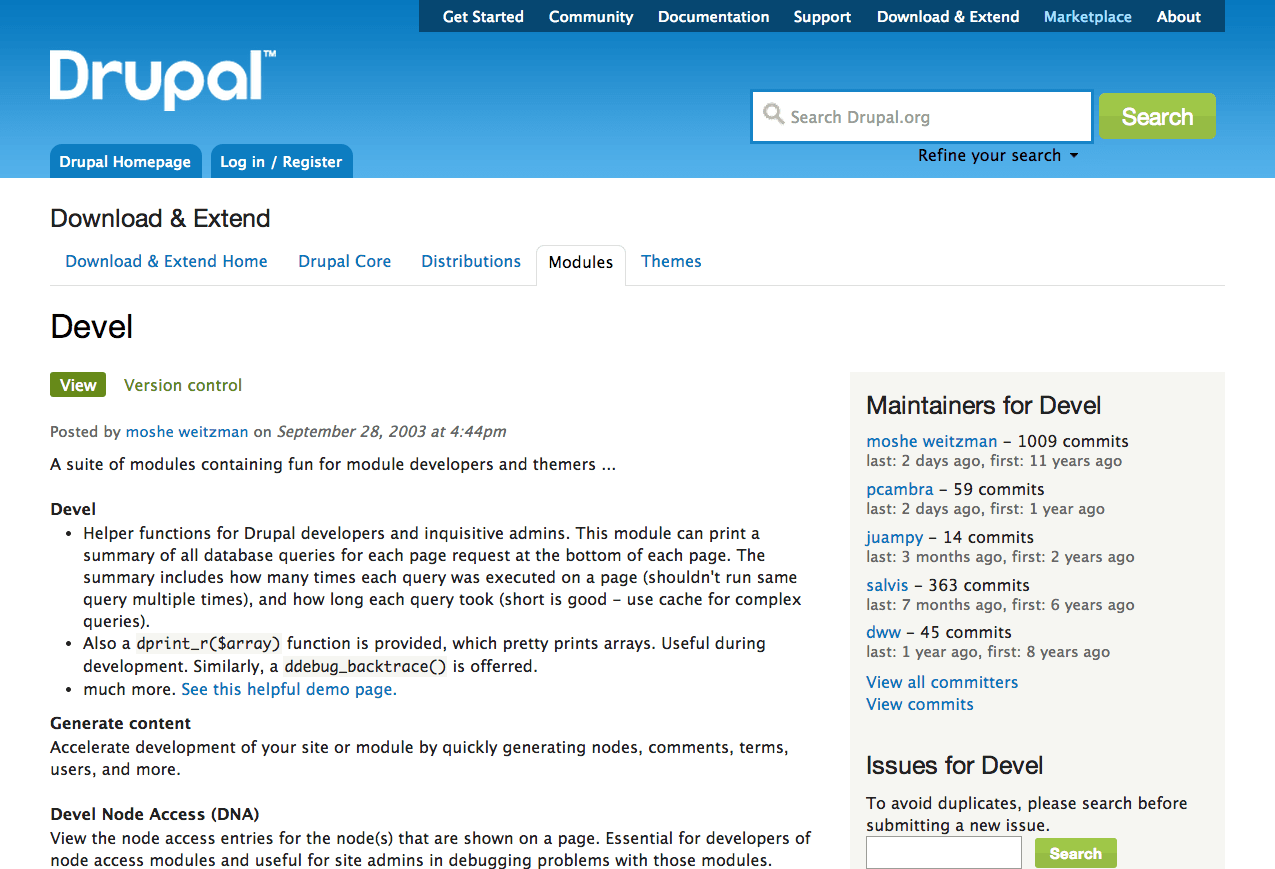This screenshot has height=869, width=1275.
Task: Open author link moshe weitzman in post info
Action: pyautogui.click(x=187, y=432)
